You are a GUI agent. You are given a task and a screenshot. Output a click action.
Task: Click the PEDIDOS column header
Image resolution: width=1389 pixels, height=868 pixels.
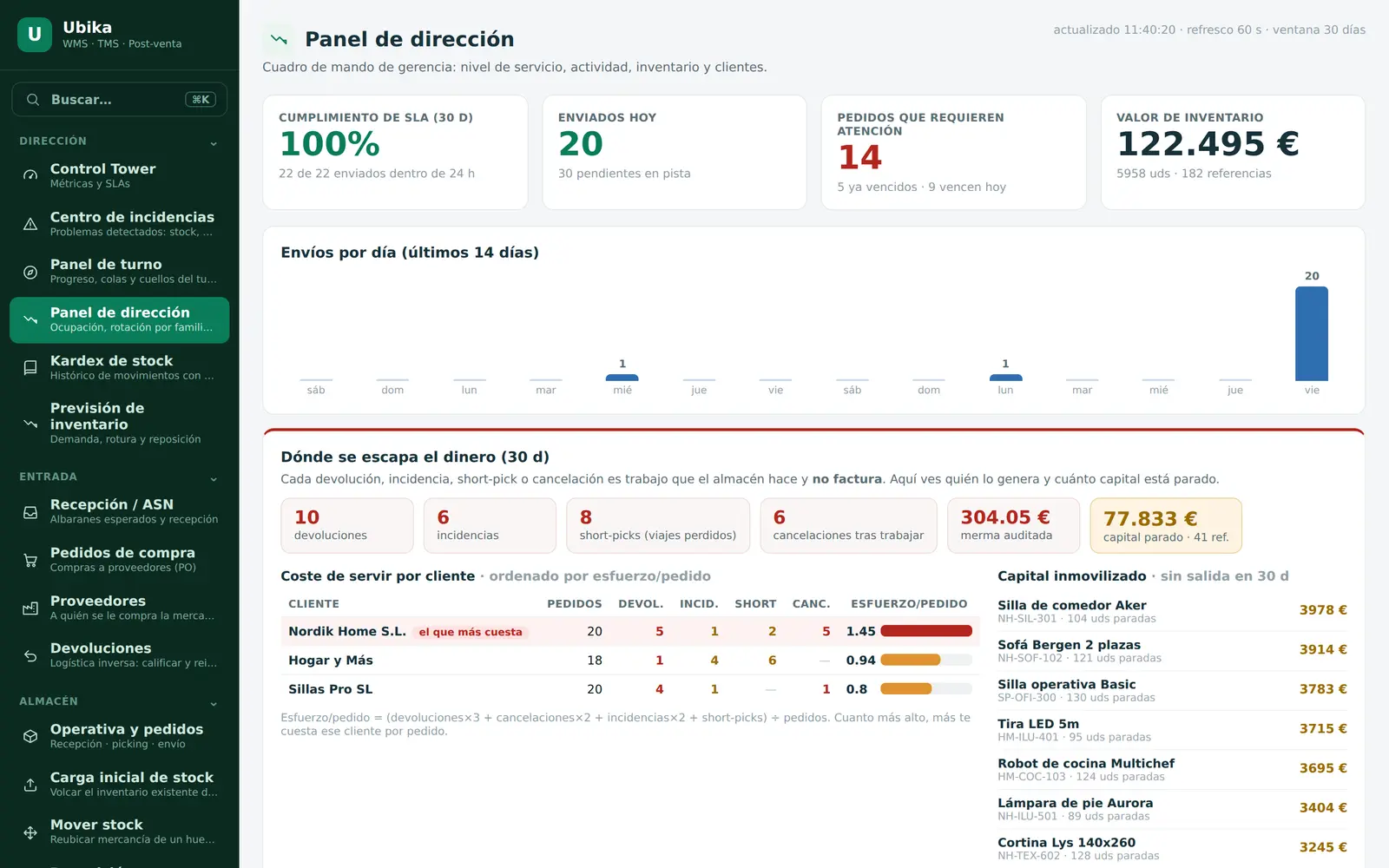(575, 604)
